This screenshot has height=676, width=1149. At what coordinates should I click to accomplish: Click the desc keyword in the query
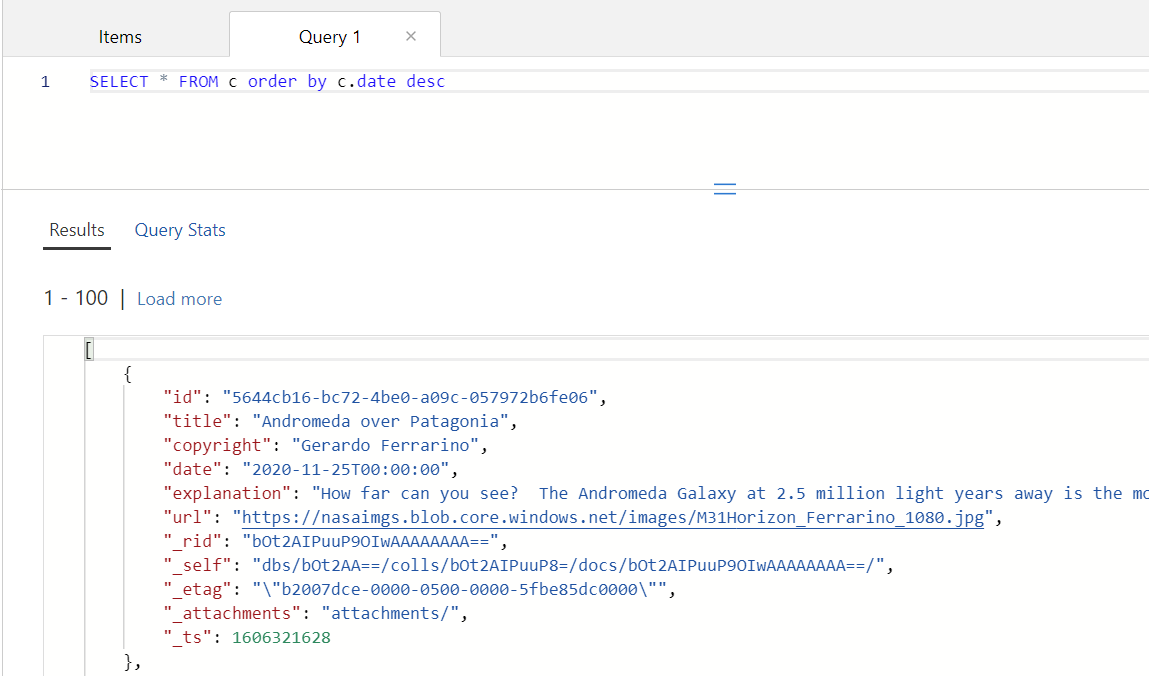[x=426, y=81]
